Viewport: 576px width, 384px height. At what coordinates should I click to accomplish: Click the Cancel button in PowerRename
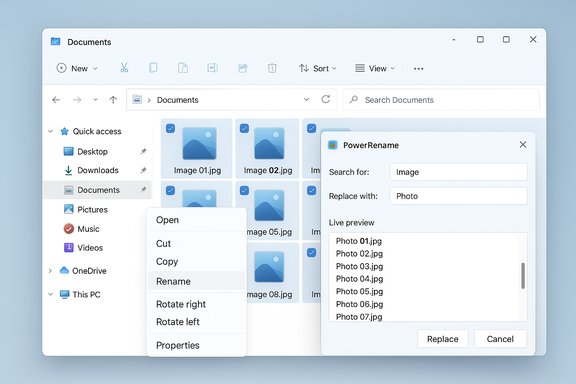[500, 339]
